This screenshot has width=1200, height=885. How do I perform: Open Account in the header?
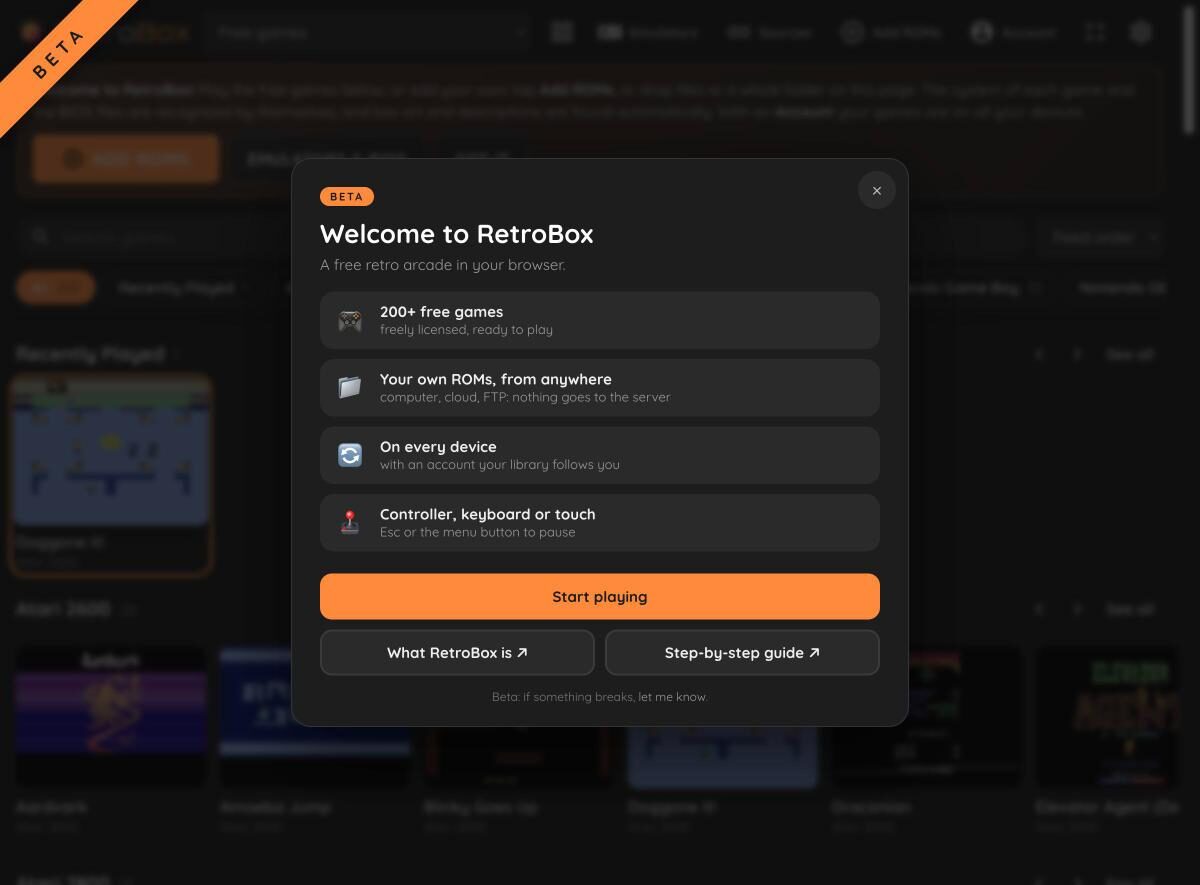tap(1013, 32)
